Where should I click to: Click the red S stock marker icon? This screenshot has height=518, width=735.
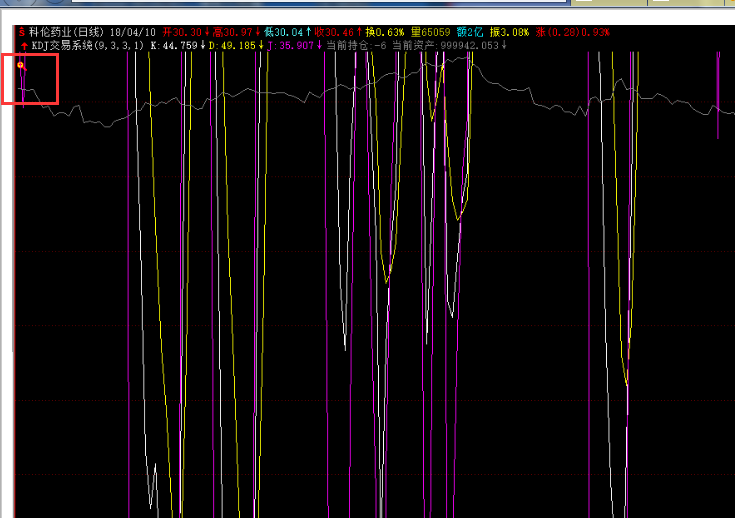tap(22, 32)
